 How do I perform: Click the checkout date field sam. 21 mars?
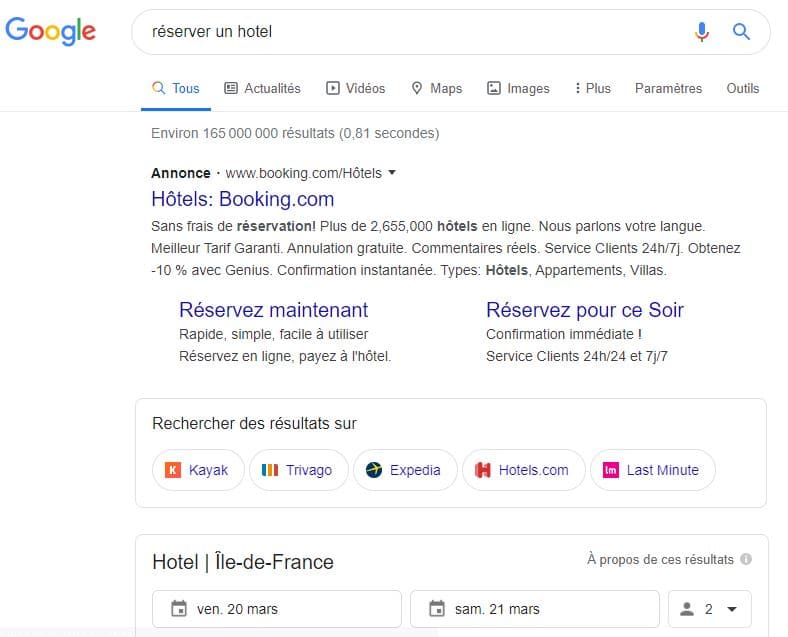point(535,609)
